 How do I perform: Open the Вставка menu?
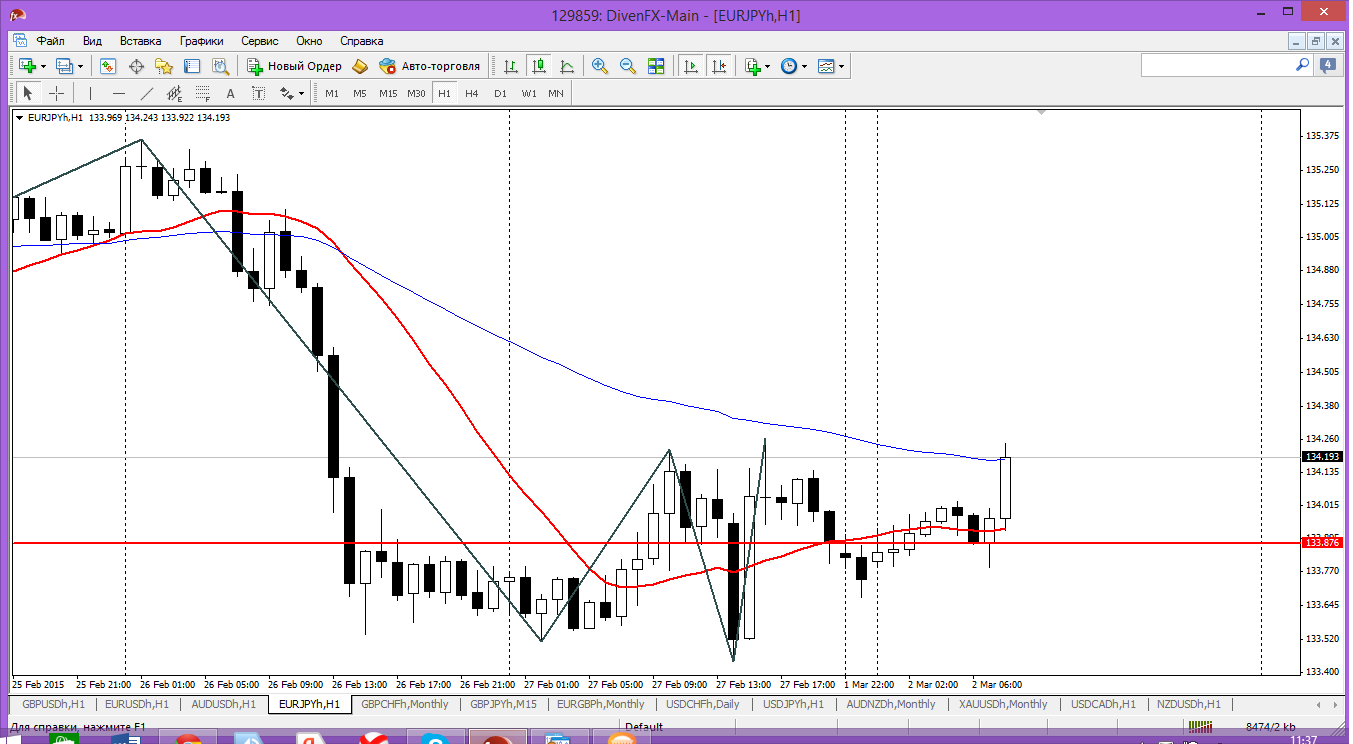(140, 41)
